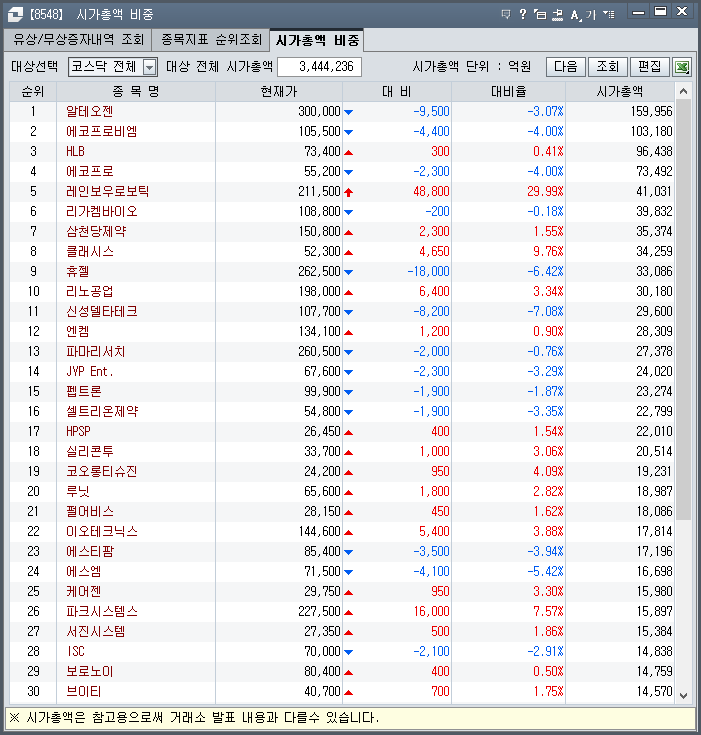701x735 pixels.
Task: Select stock 에스티팜
Action: [x=90, y=552]
